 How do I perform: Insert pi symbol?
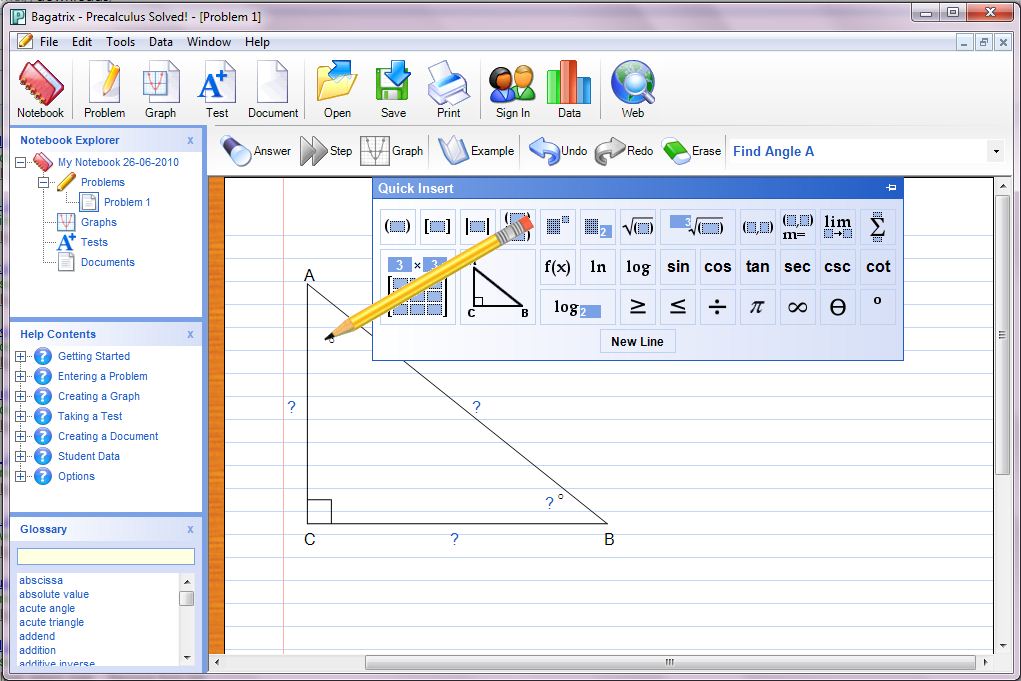(757, 307)
